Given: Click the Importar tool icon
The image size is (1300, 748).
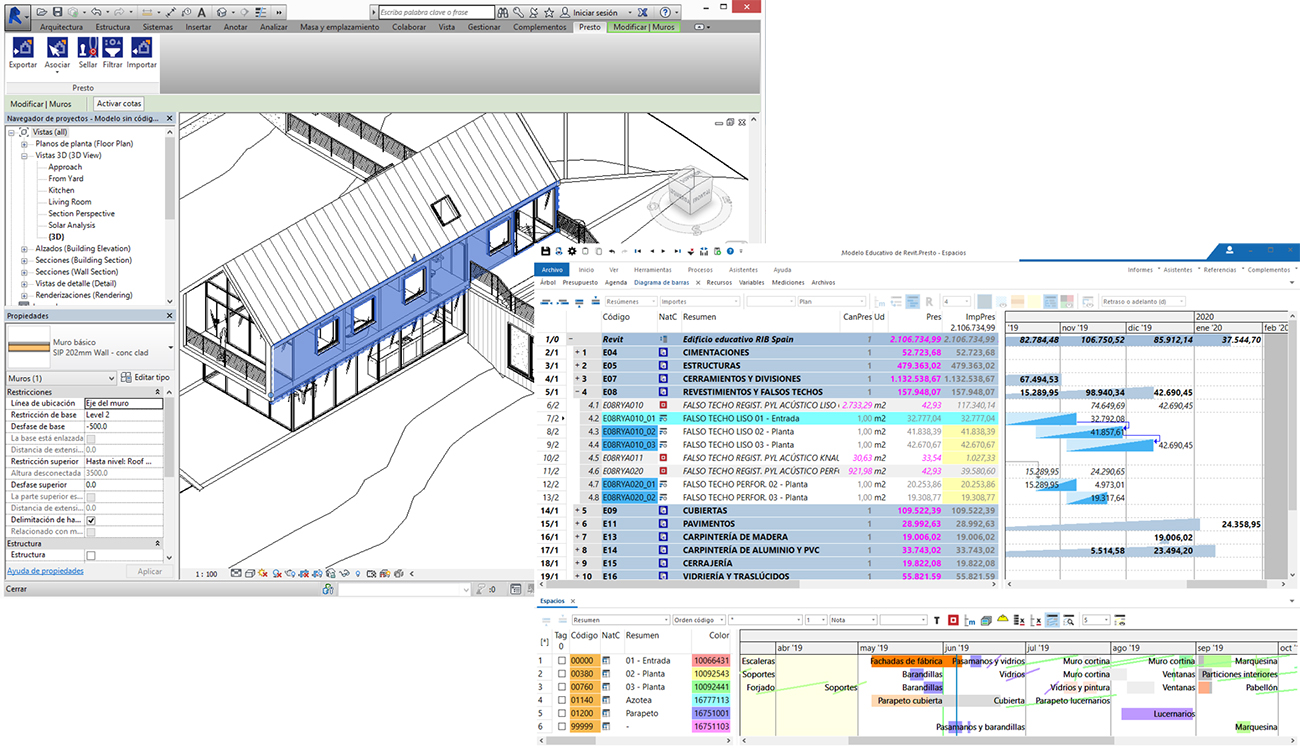Looking at the screenshot, I should [141, 47].
